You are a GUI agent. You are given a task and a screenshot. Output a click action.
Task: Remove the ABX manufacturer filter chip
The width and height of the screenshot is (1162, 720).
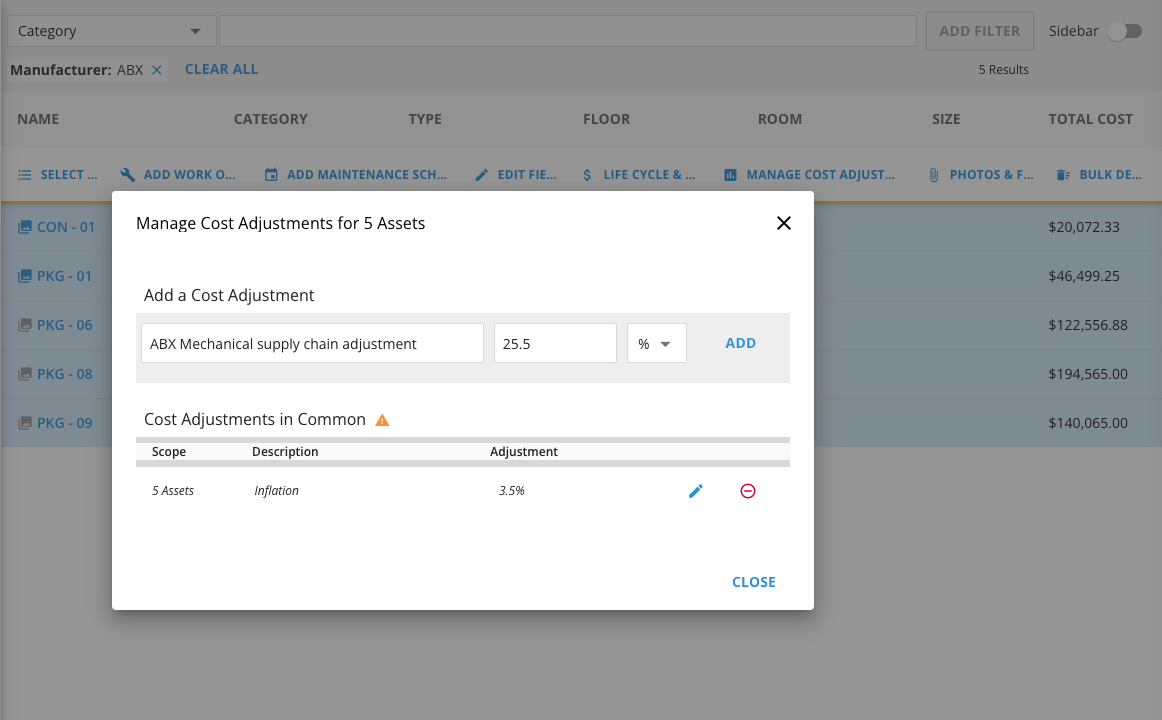157,70
